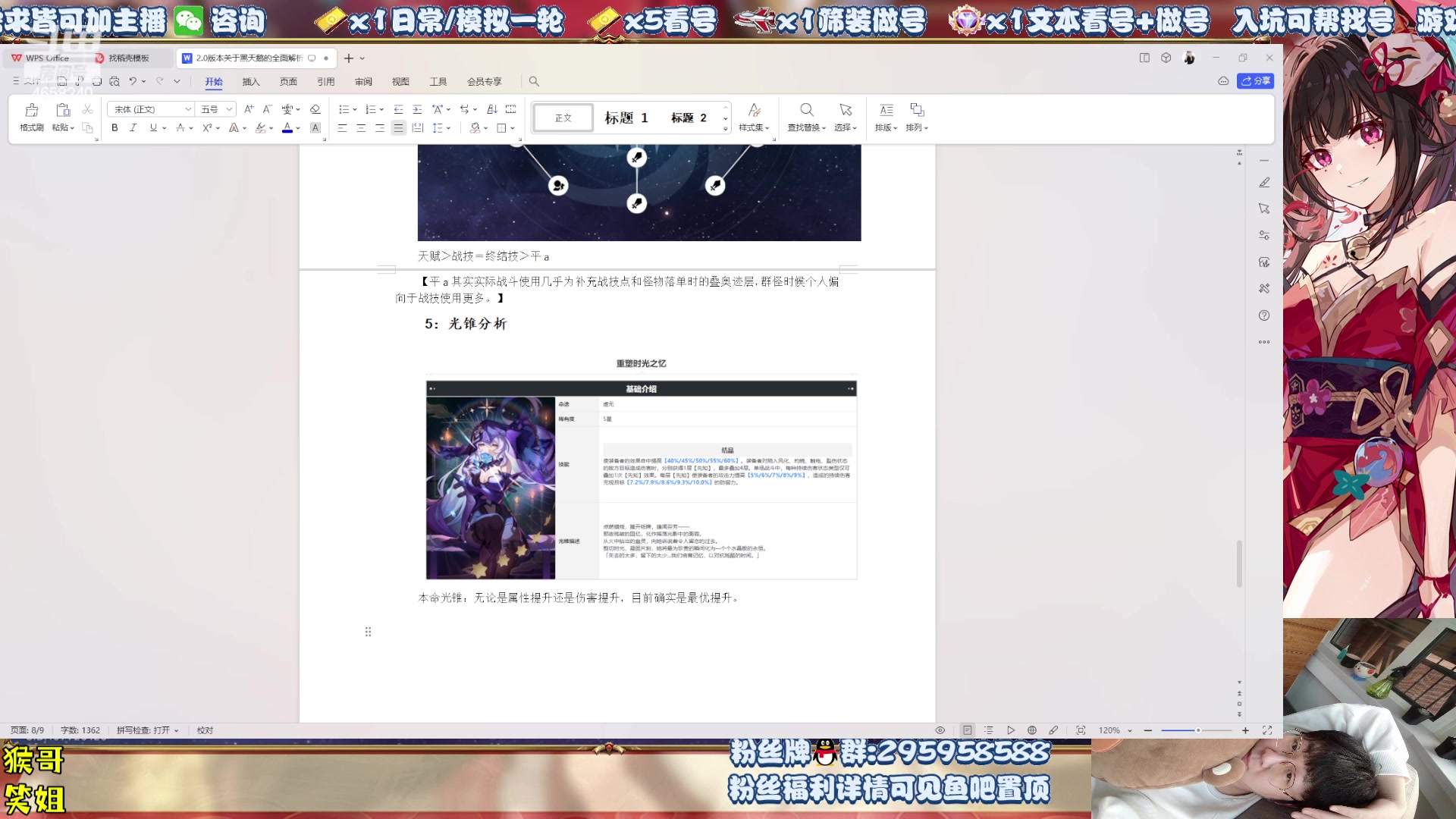Toggle bold formatting
Screen dimensions: 1456x819
tap(114, 127)
